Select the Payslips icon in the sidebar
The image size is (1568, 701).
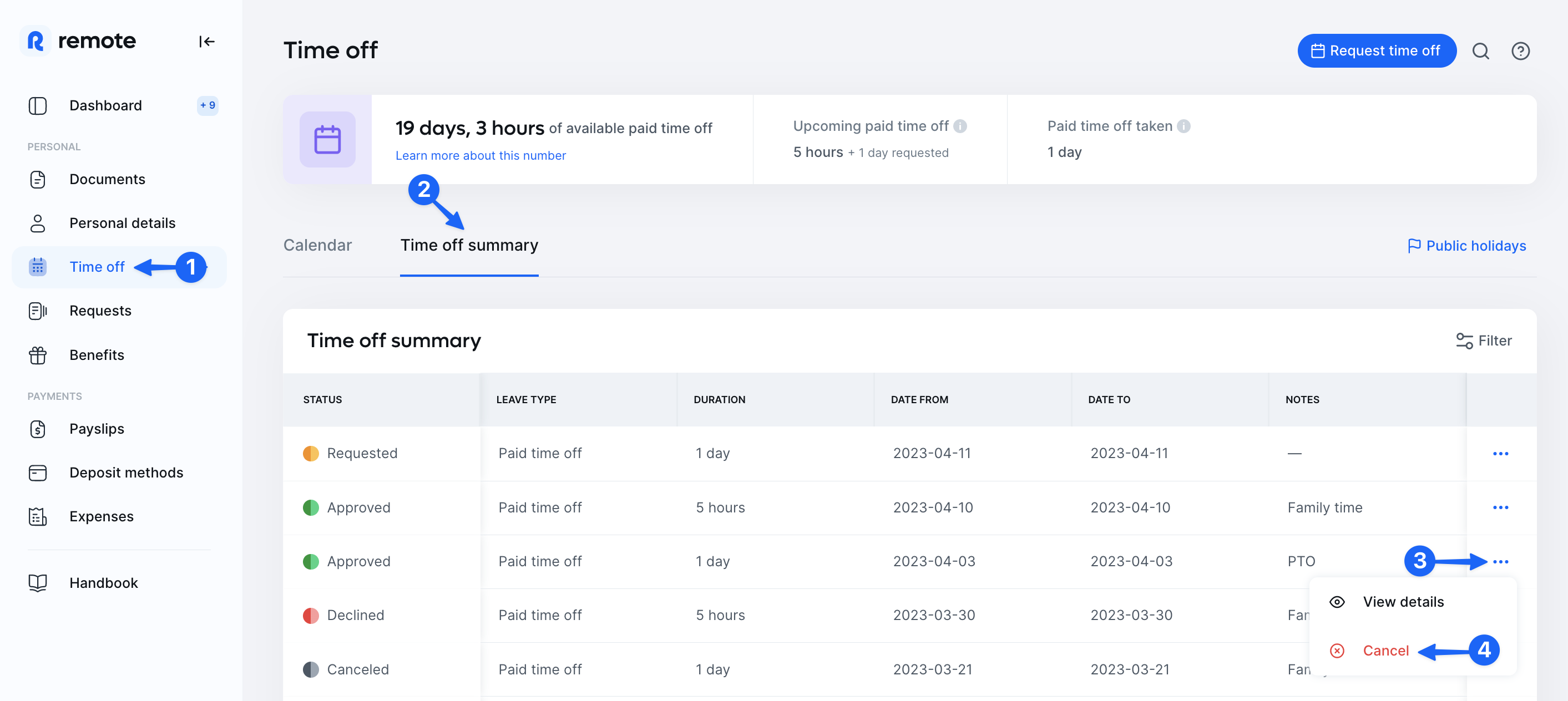pos(38,428)
